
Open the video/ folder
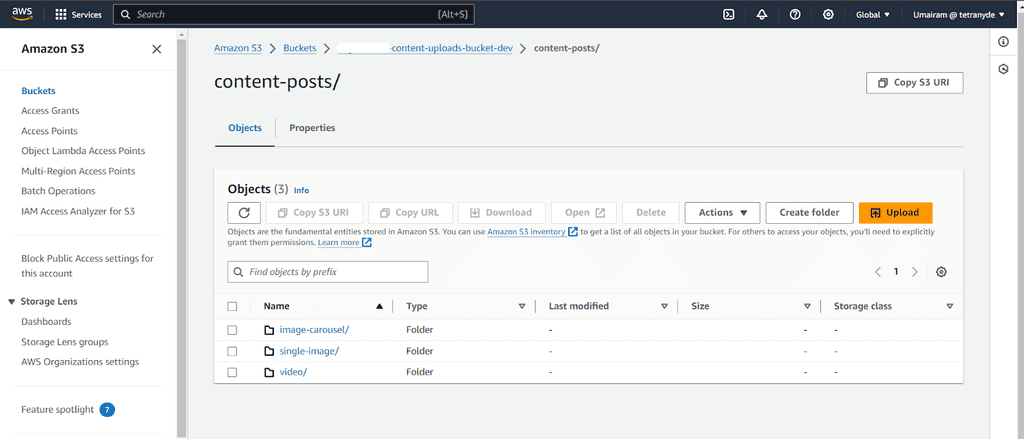293,372
